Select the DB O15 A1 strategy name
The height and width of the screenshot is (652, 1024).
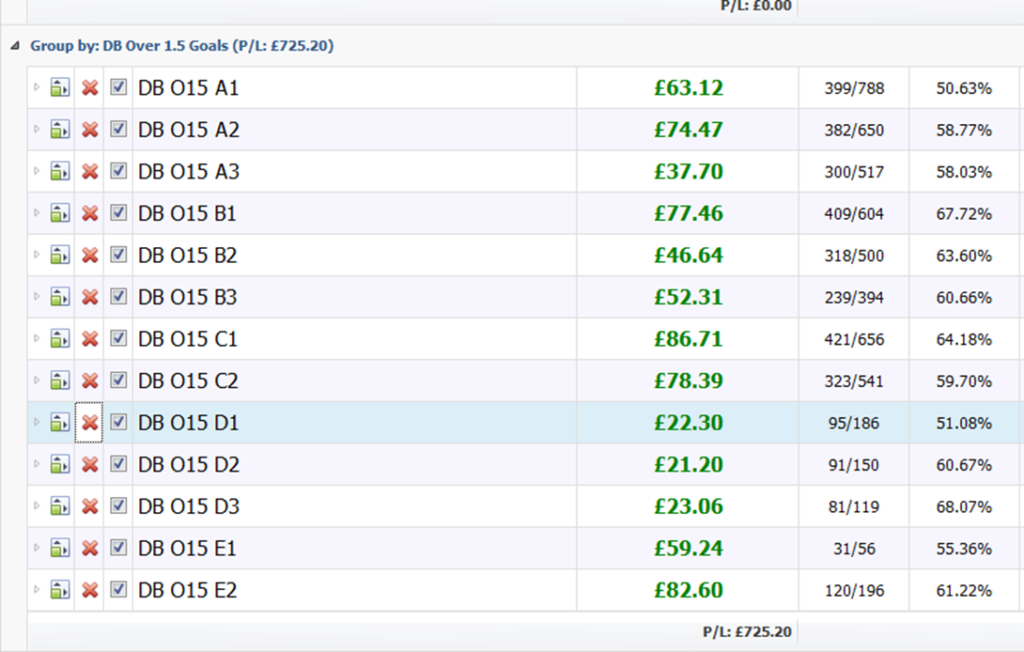[188, 88]
